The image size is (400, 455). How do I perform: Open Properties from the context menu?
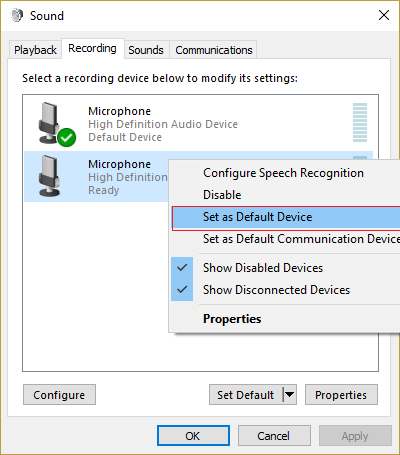232,319
